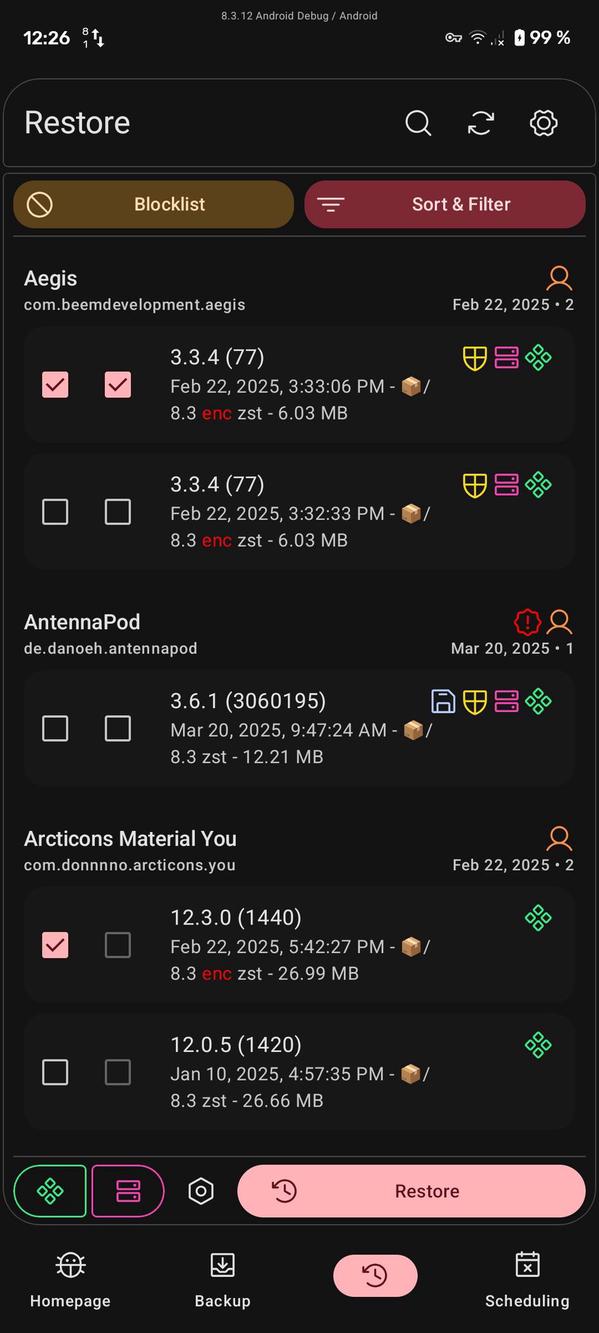Tap the person icon next to AntennaPod

click(558, 621)
